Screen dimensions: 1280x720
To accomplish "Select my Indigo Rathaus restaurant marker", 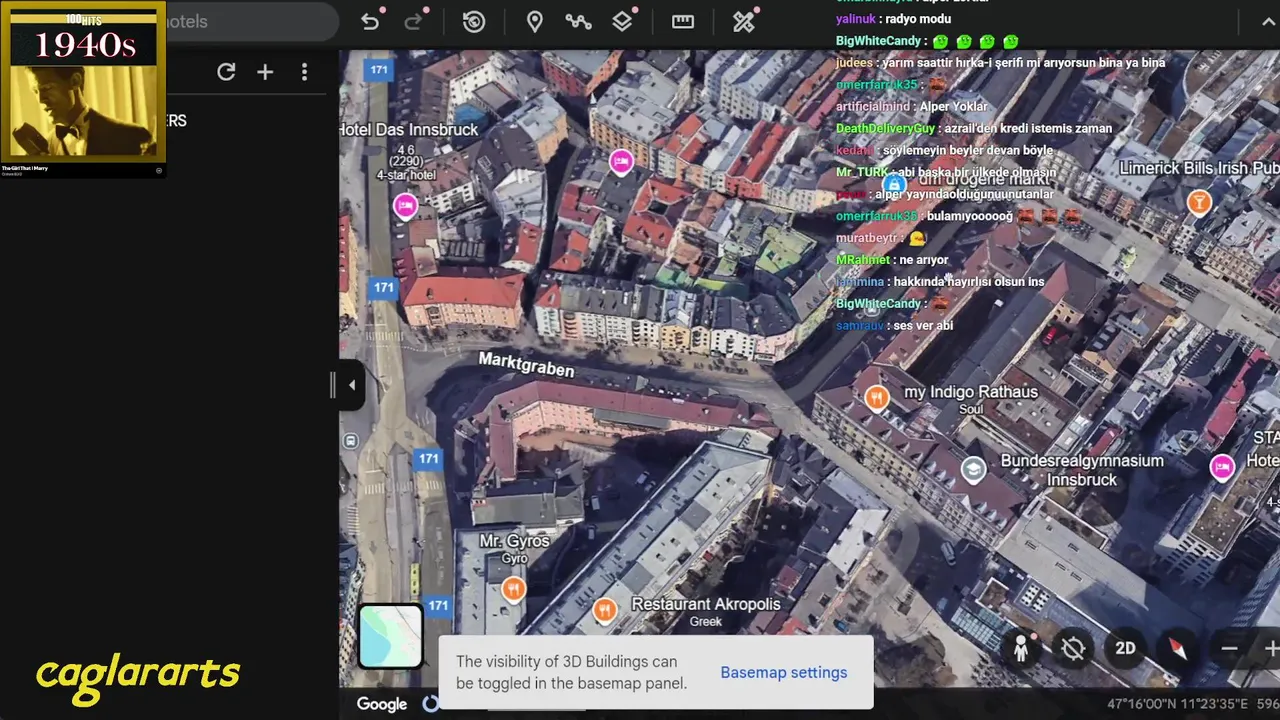I will click(x=877, y=399).
